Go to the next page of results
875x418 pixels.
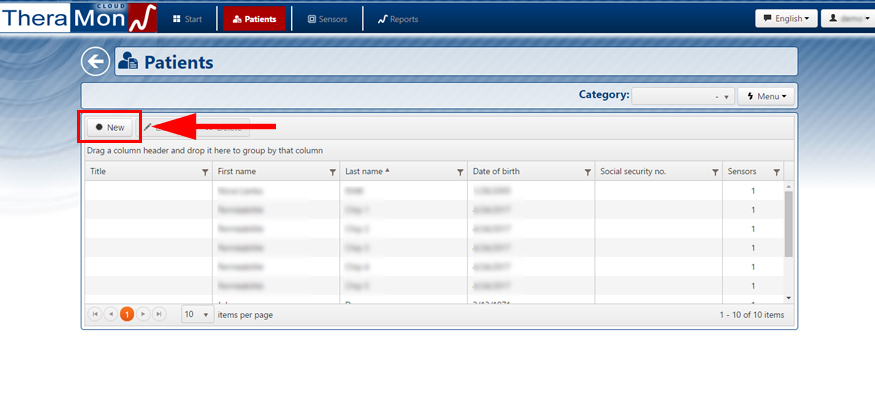pyautogui.click(x=143, y=314)
